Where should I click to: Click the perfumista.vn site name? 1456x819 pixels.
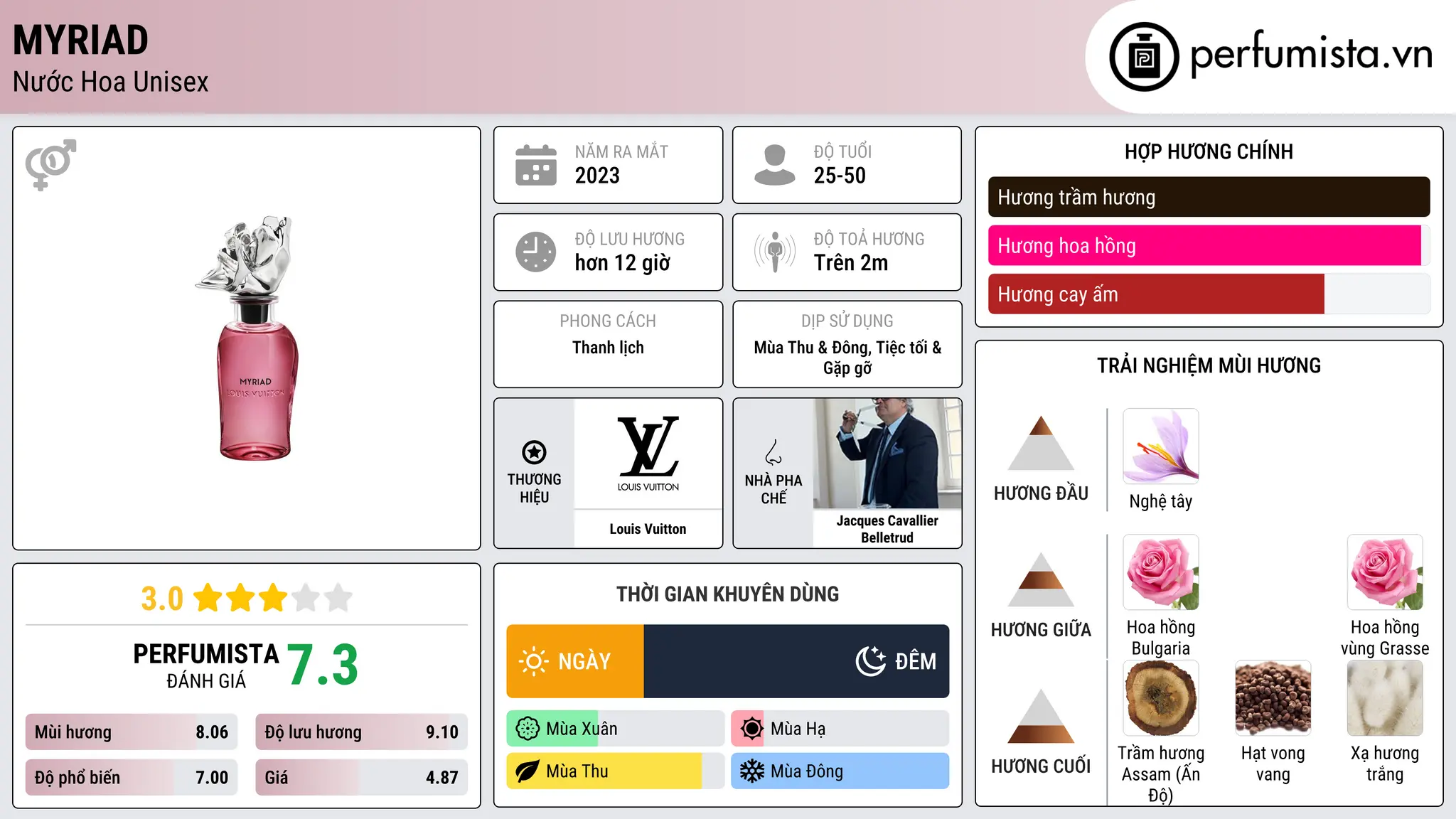pyautogui.click(x=1312, y=54)
